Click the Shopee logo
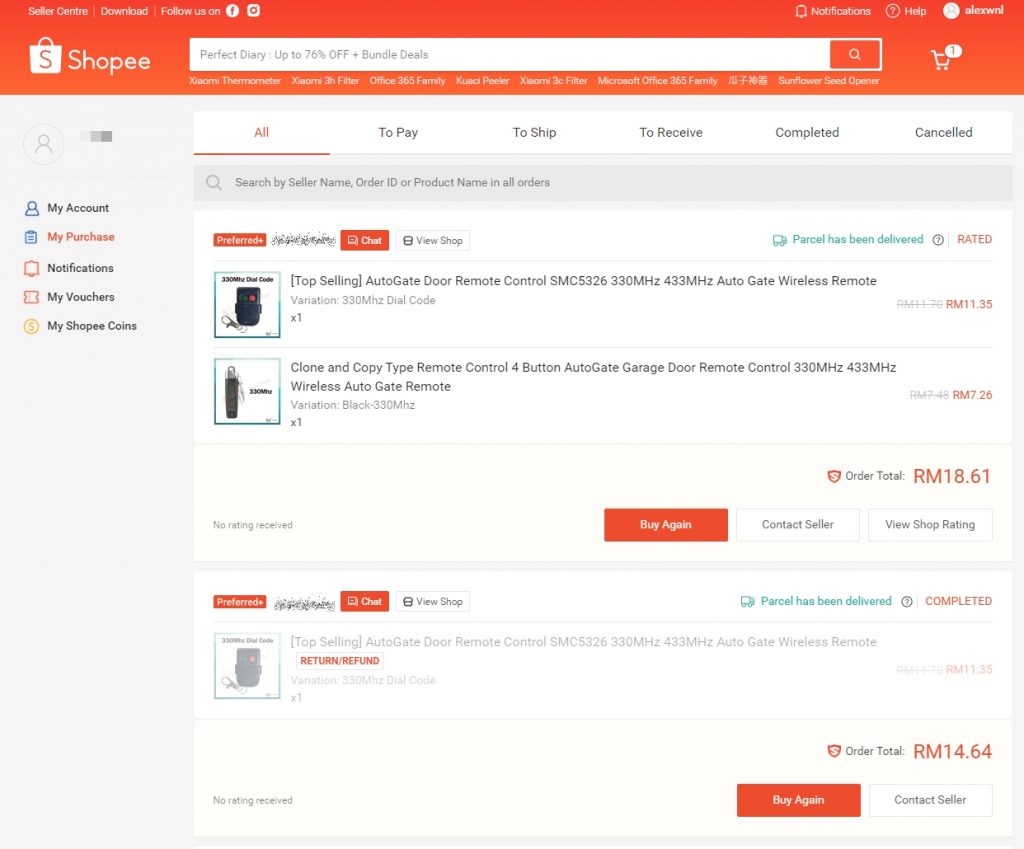1024x849 pixels. click(x=90, y=58)
